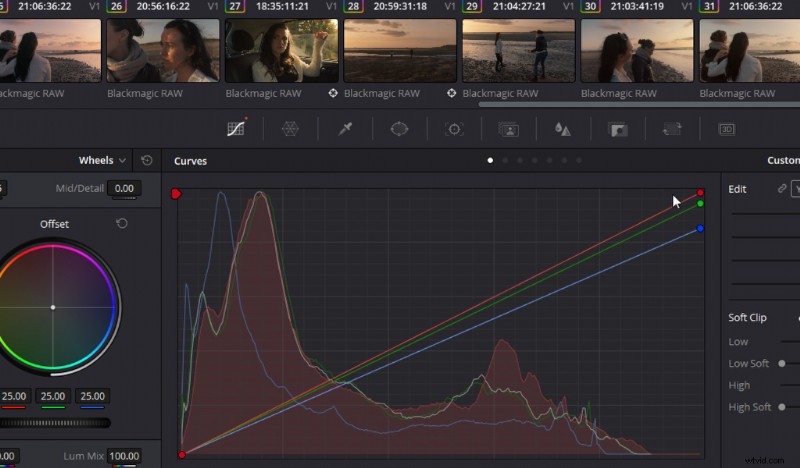Click the Offset master wheel jog slider
Viewport: 800px width, 468px height.
click(55, 423)
